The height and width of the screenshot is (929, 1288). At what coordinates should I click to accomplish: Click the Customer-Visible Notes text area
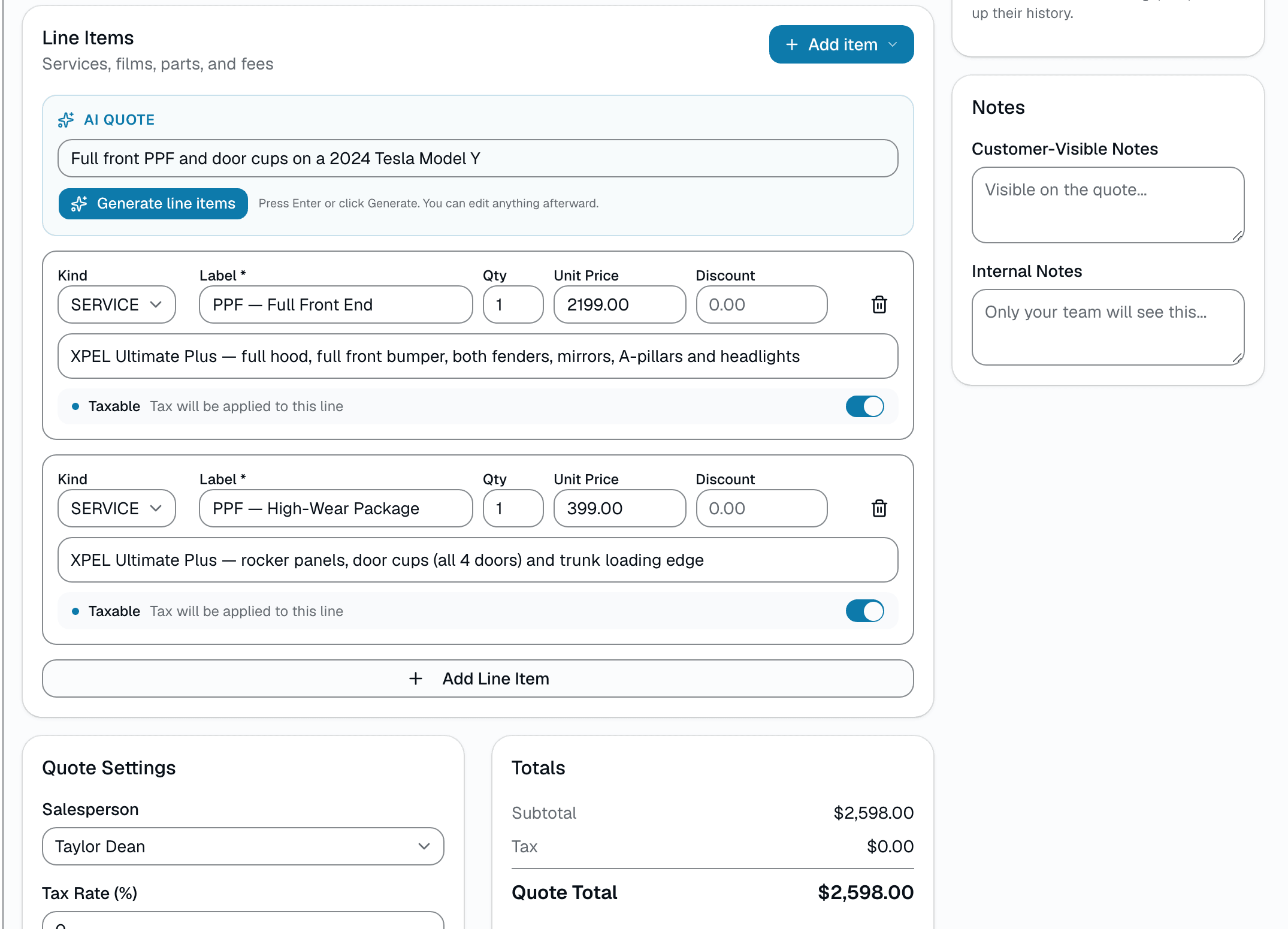1108,205
